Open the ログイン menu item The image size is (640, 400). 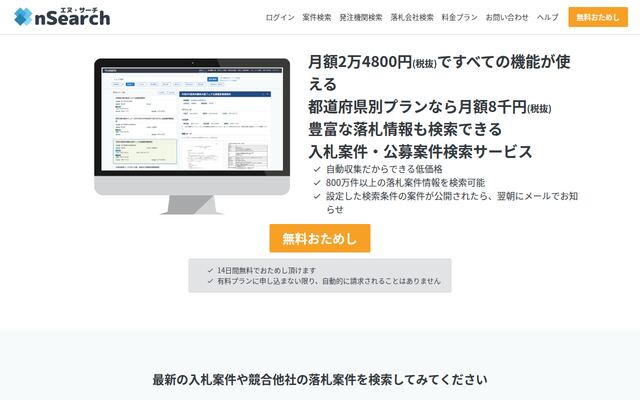tap(280, 17)
